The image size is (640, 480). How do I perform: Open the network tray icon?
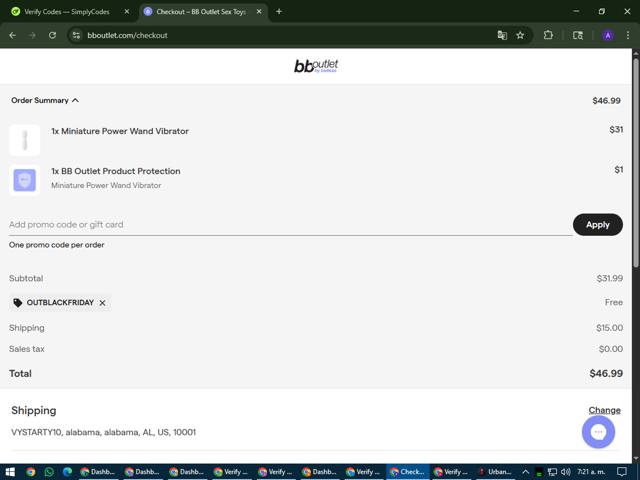[552, 472]
